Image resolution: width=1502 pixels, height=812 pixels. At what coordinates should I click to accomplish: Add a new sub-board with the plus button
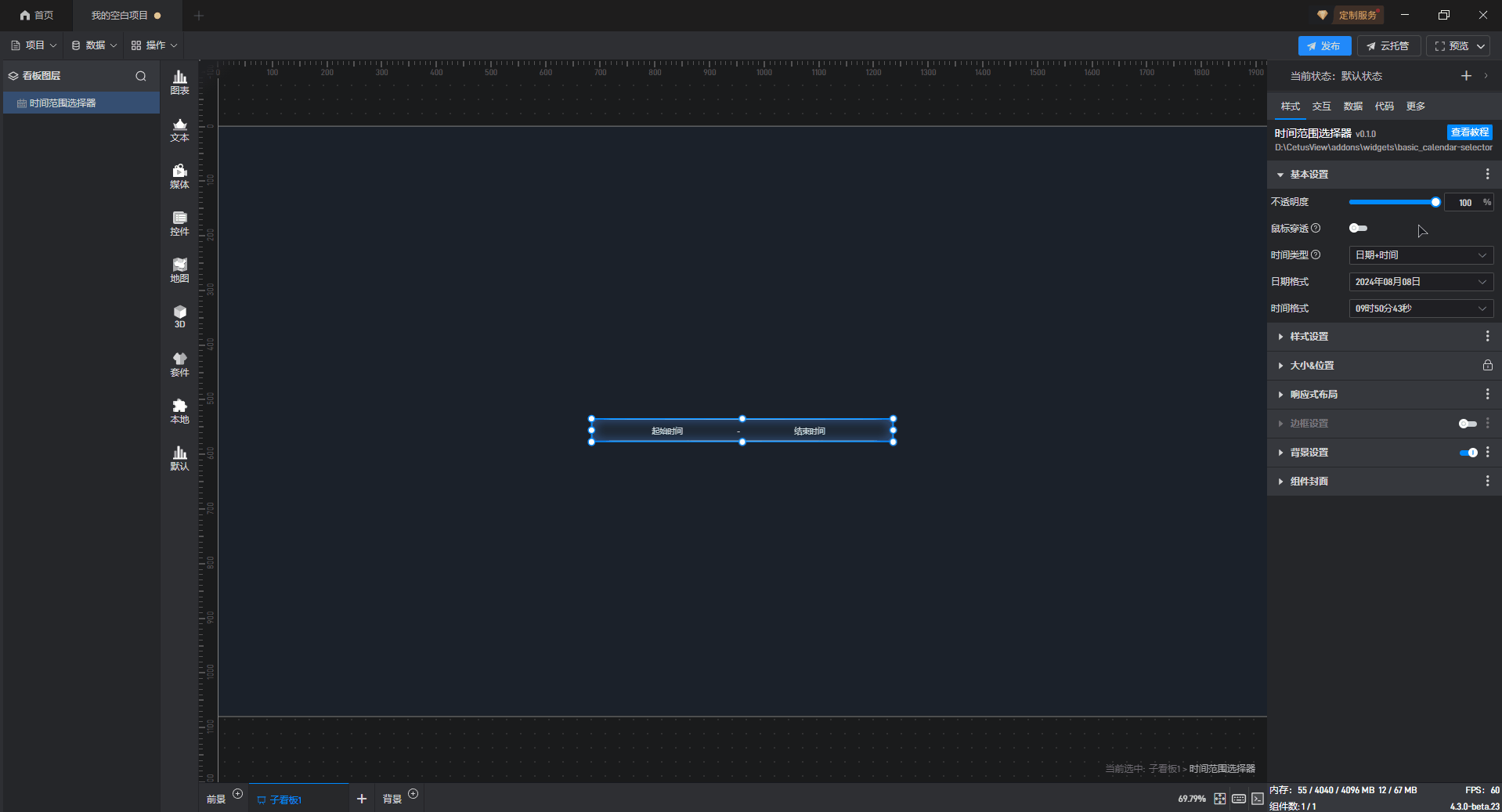pyautogui.click(x=361, y=799)
